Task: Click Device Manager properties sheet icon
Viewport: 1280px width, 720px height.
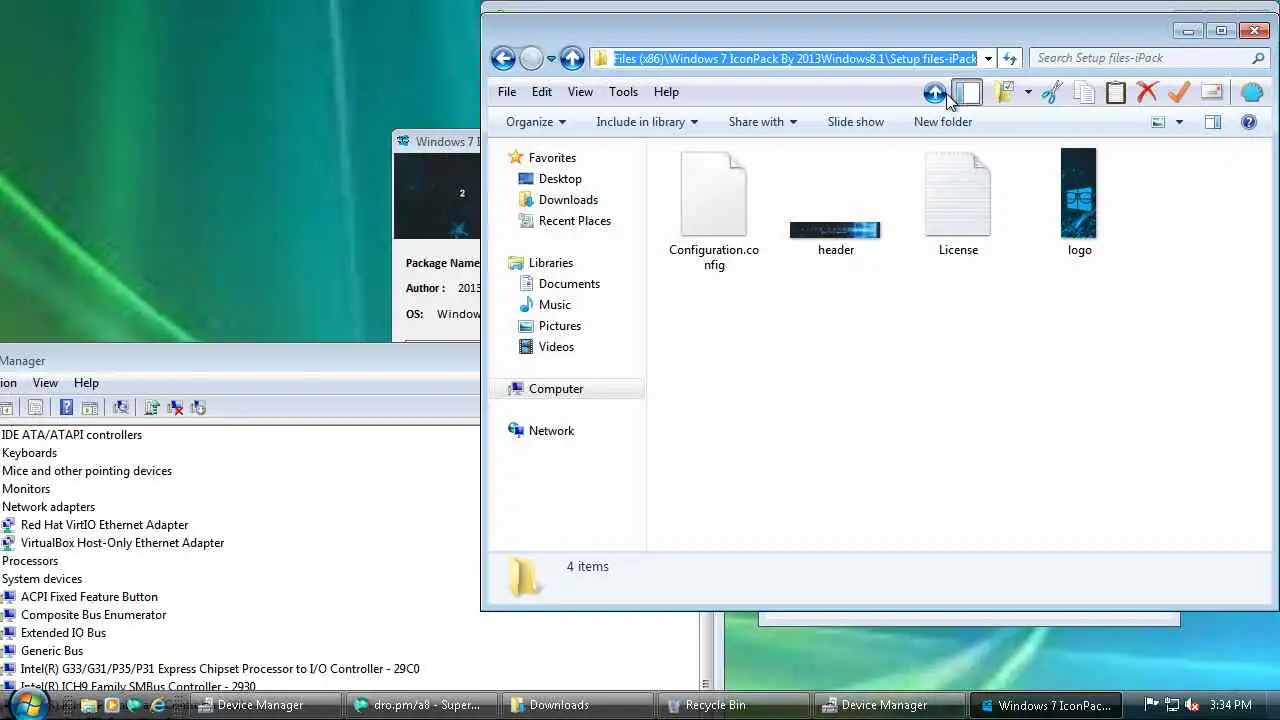Action: click(35, 407)
